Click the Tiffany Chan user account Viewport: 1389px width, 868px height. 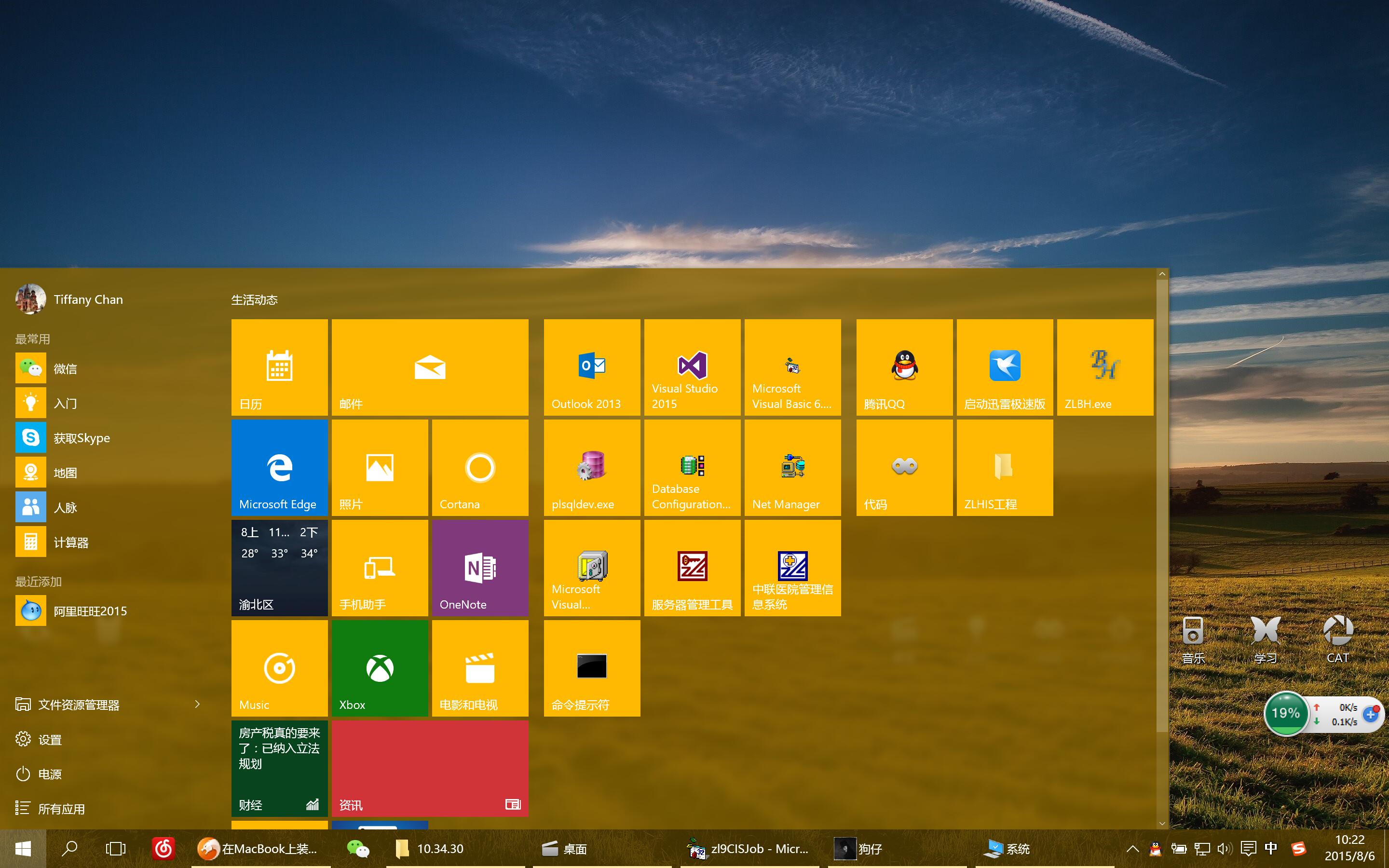coord(69,299)
